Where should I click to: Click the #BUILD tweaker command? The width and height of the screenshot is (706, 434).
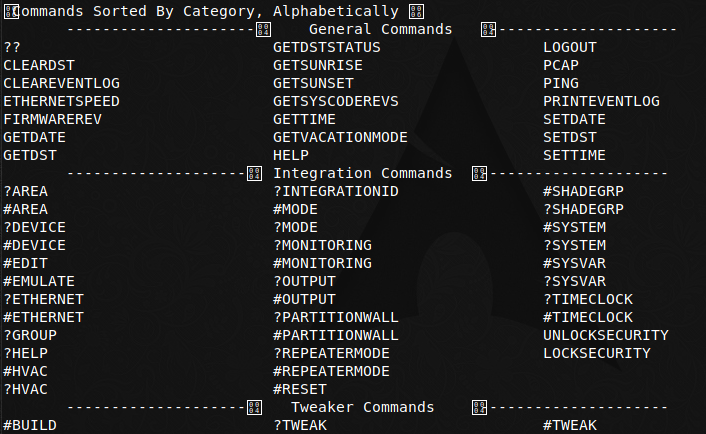tap(30, 425)
